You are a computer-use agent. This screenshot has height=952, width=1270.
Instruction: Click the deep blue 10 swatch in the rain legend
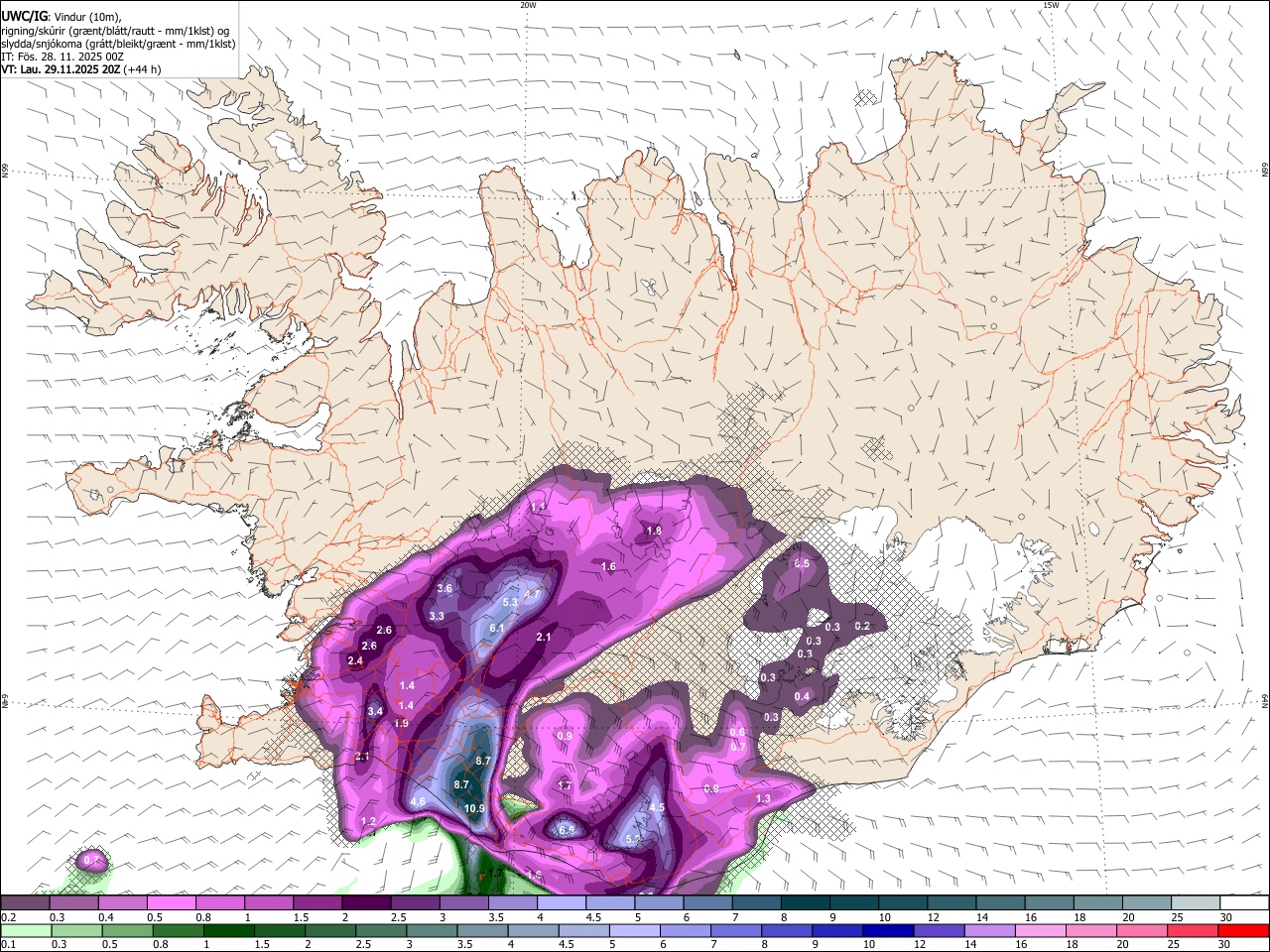pos(888,930)
